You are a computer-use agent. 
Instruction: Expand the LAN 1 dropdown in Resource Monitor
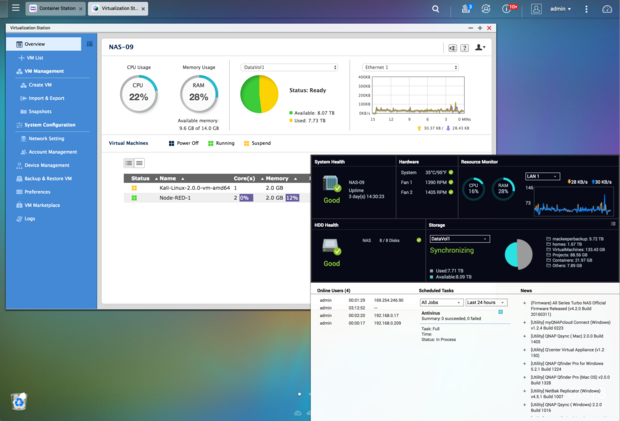(x=542, y=176)
